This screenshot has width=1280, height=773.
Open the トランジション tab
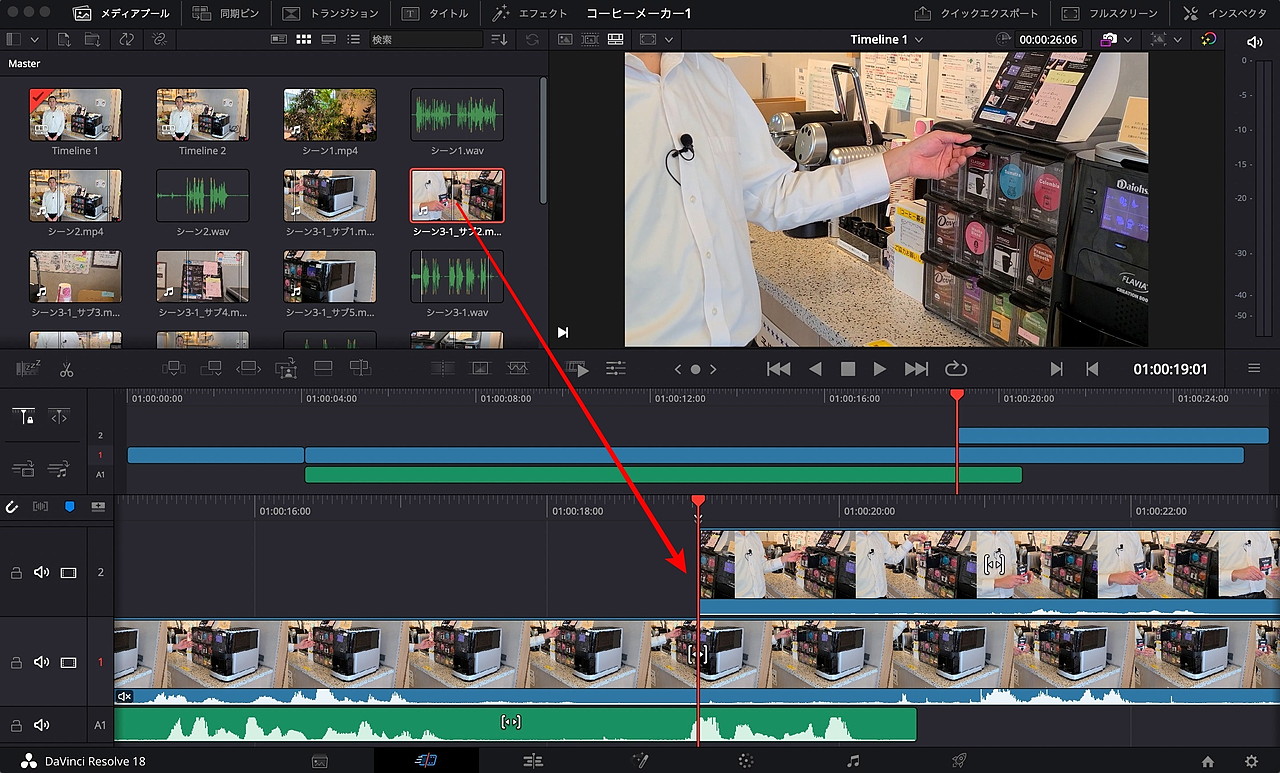click(x=329, y=13)
